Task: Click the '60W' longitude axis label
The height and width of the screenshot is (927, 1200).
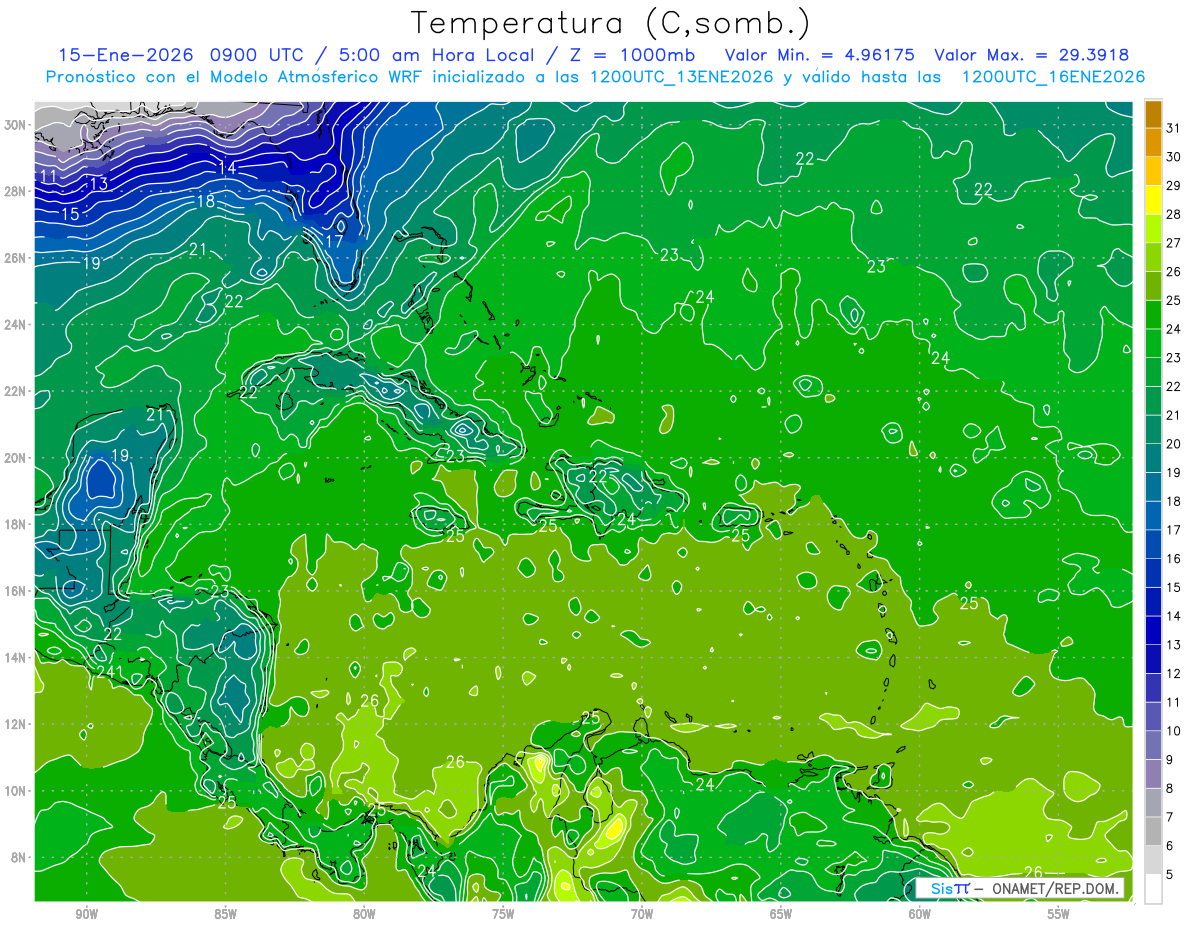Action: click(920, 914)
